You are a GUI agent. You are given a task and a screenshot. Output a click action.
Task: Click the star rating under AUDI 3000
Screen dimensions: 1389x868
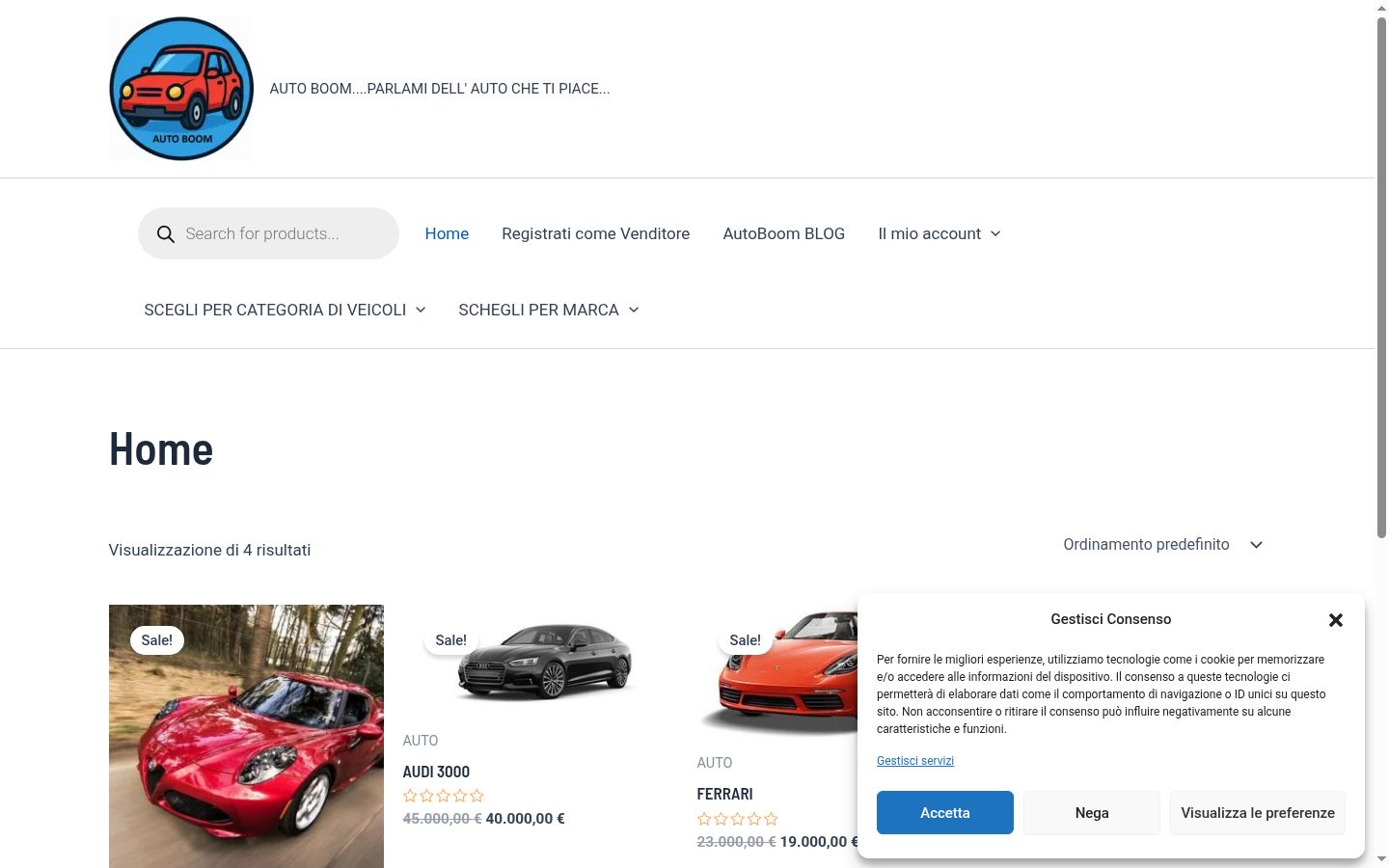coord(444,796)
